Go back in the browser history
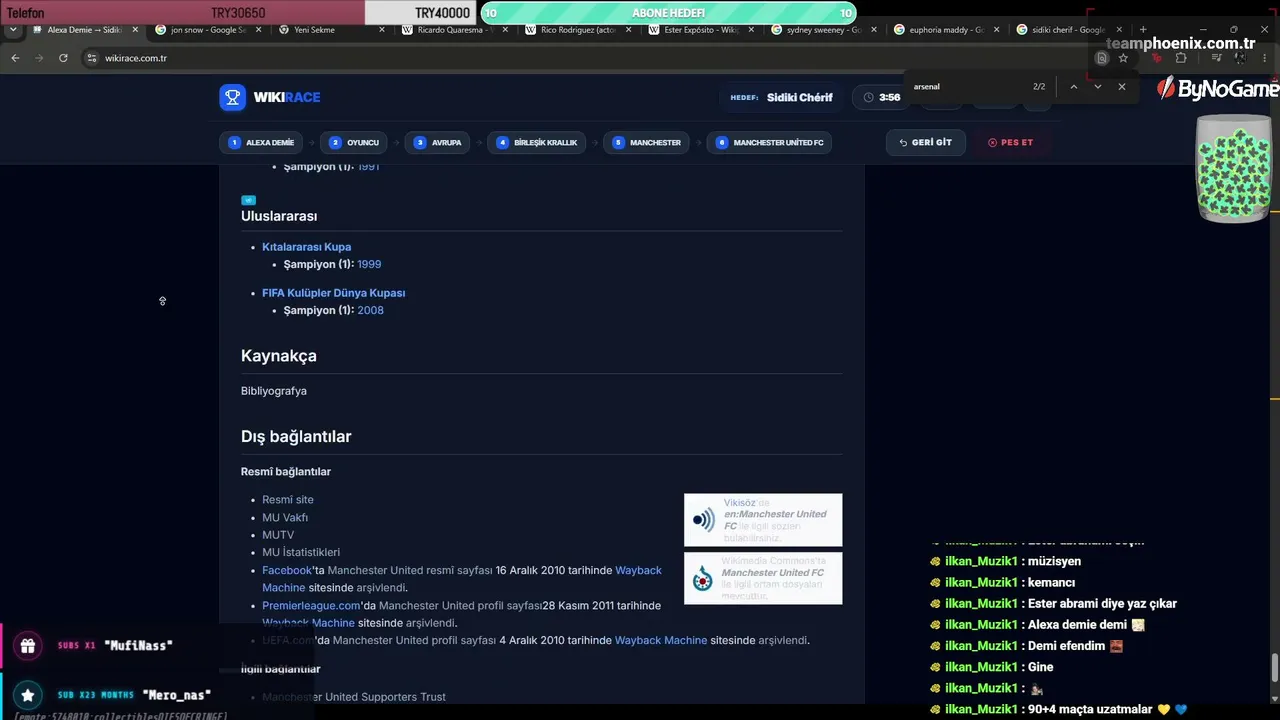 tap(15, 58)
